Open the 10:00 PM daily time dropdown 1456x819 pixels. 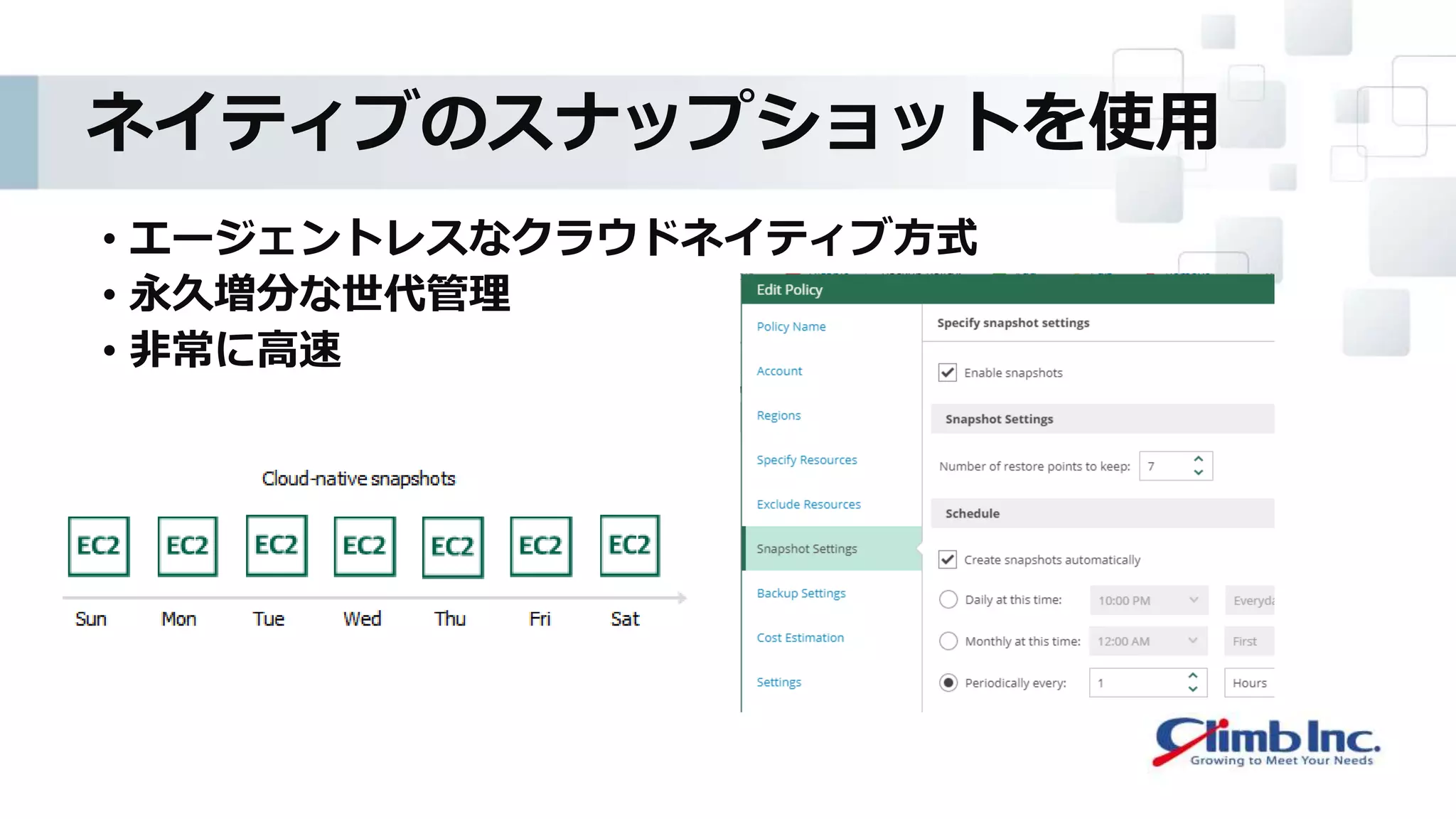(x=1149, y=600)
